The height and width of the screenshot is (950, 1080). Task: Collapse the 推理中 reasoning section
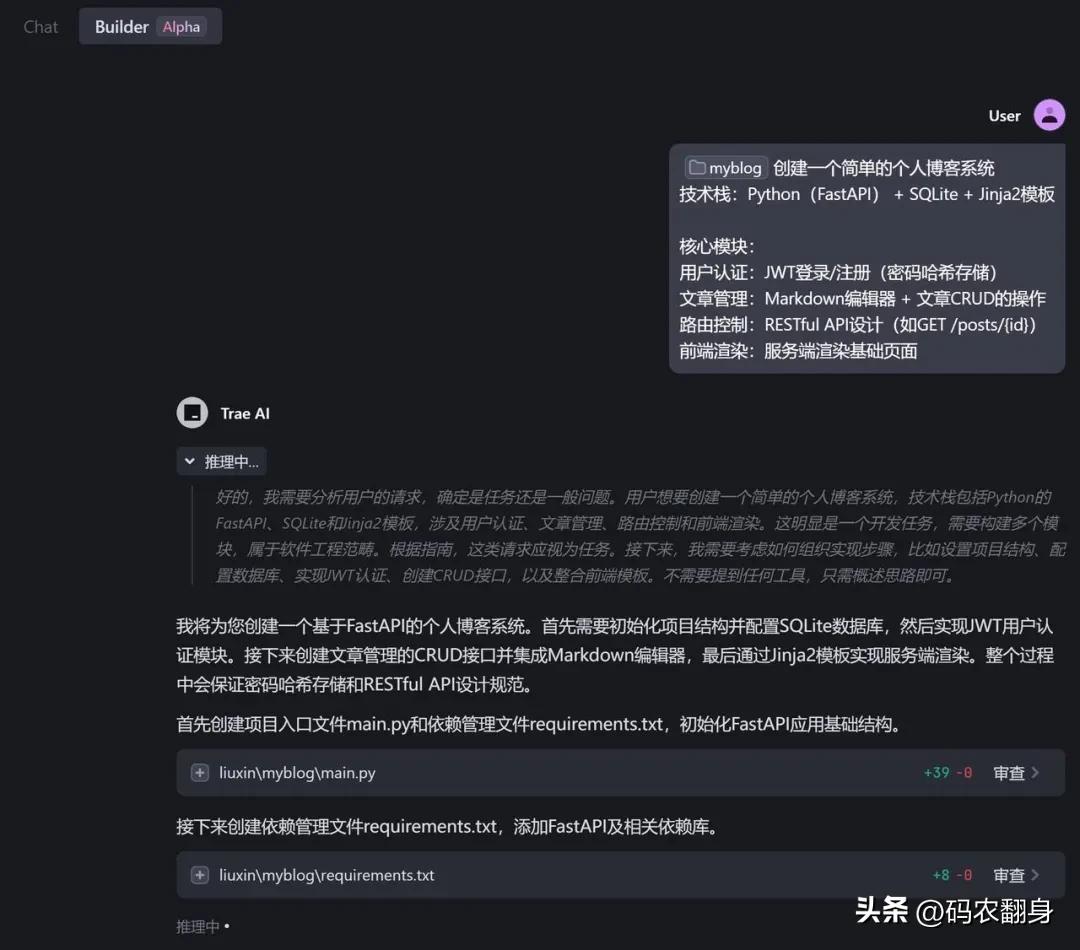pyautogui.click(x=191, y=461)
